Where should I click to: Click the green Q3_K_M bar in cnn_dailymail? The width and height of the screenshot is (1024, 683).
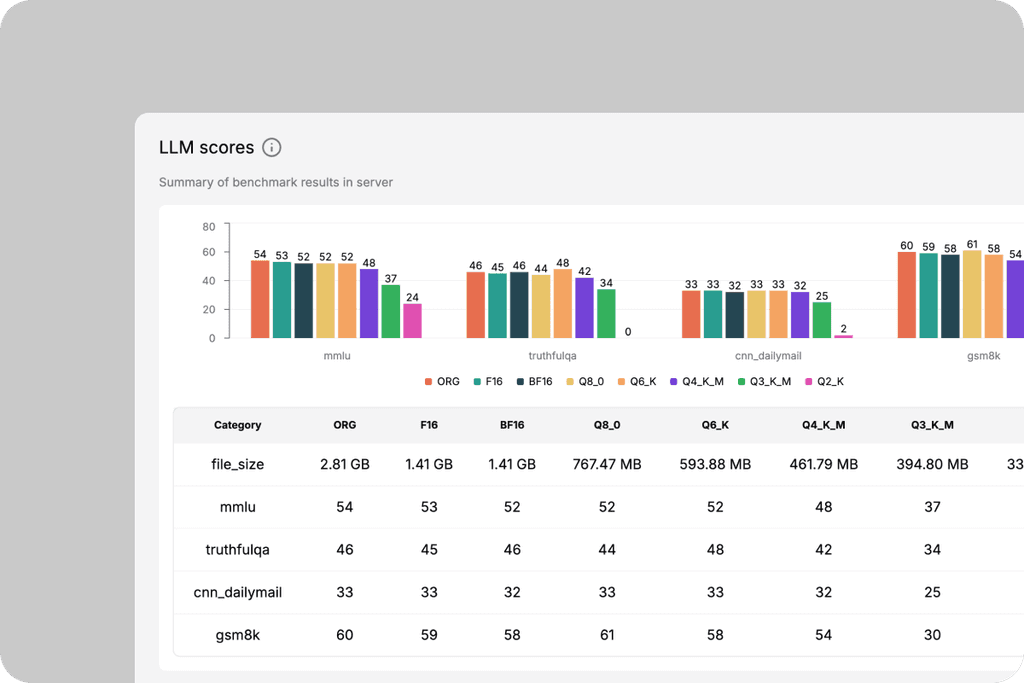822,320
